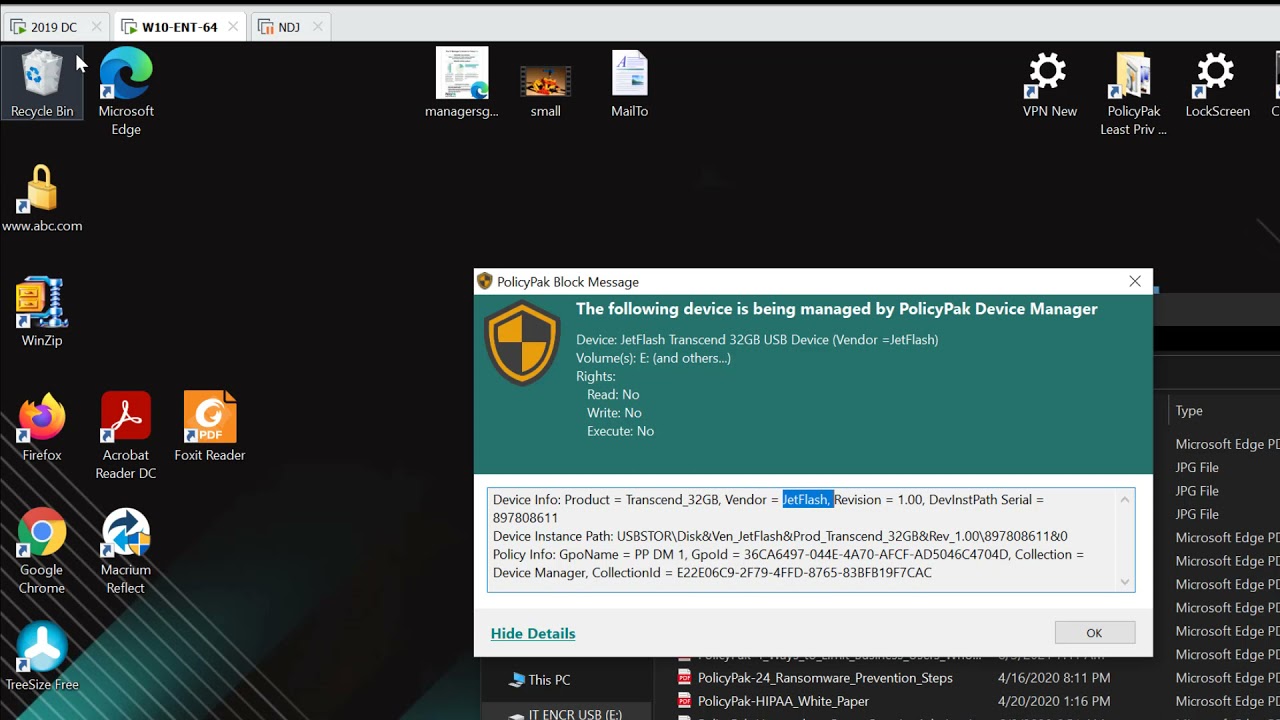Open the MailTo desktop file
Image resolution: width=1280 pixels, height=720 pixels.
coord(630,84)
